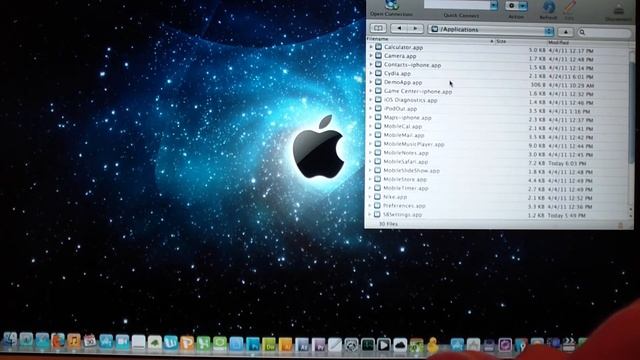Click the Cydia.app modified date 4/24/11 6:01 PM
The image size is (640, 360).
571,77
